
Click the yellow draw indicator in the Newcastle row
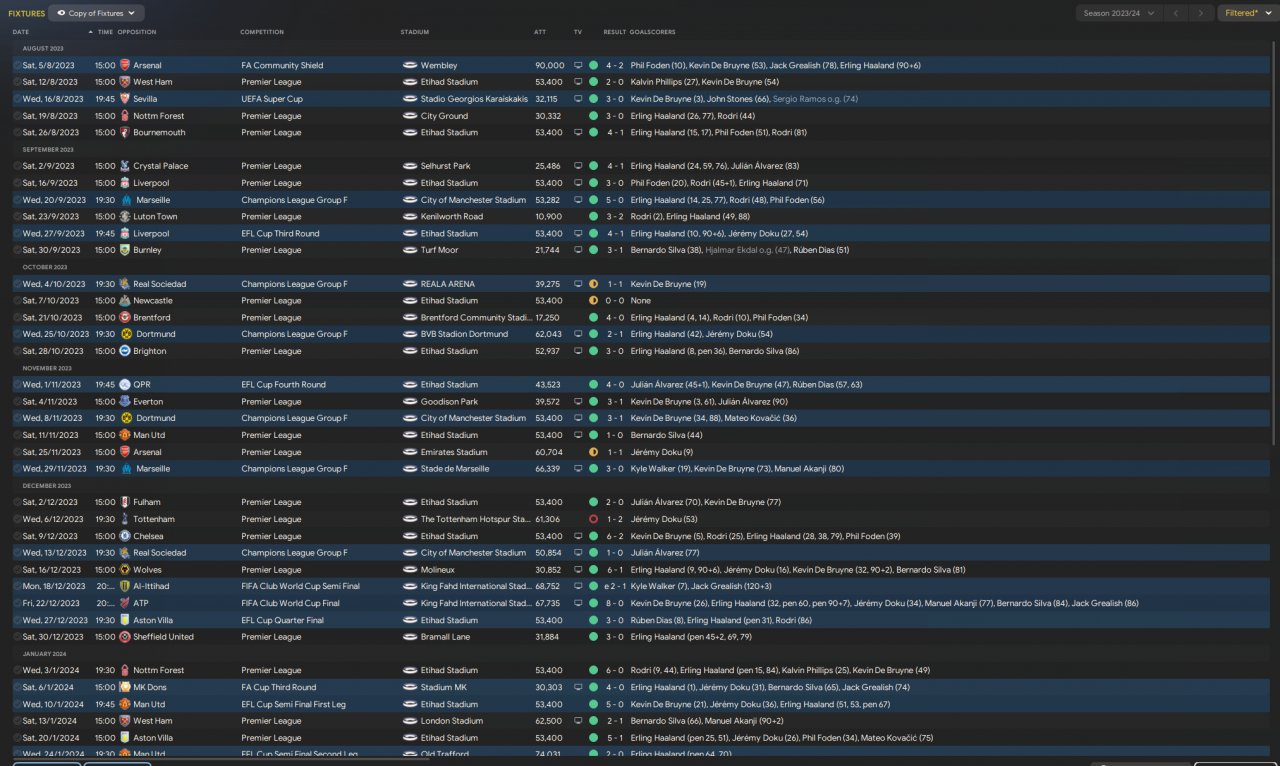click(593, 300)
